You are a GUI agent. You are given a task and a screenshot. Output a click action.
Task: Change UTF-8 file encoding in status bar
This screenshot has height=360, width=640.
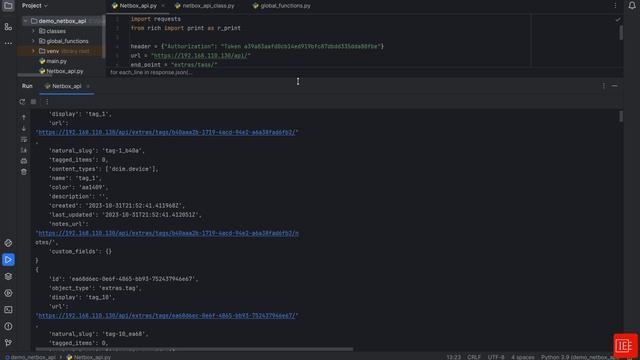(x=496, y=357)
